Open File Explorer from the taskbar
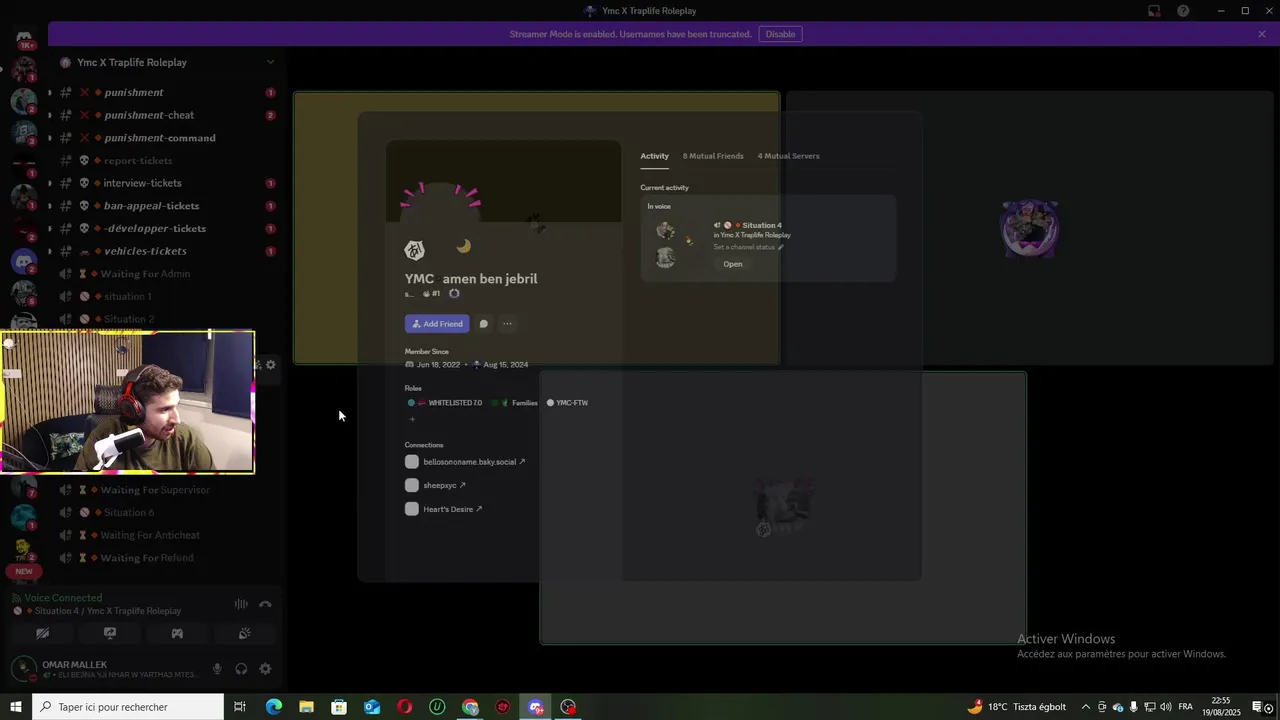This screenshot has width=1280, height=720. point(306,707)
